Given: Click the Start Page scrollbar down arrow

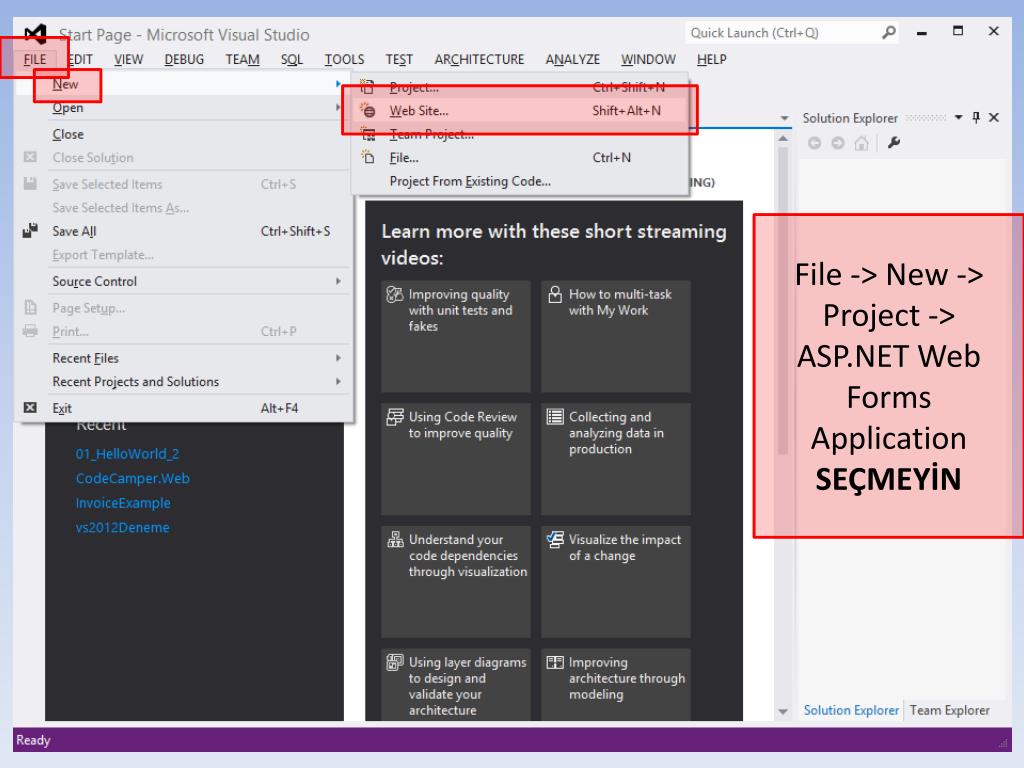Looking at the screenshot, I should coord(783,711).
